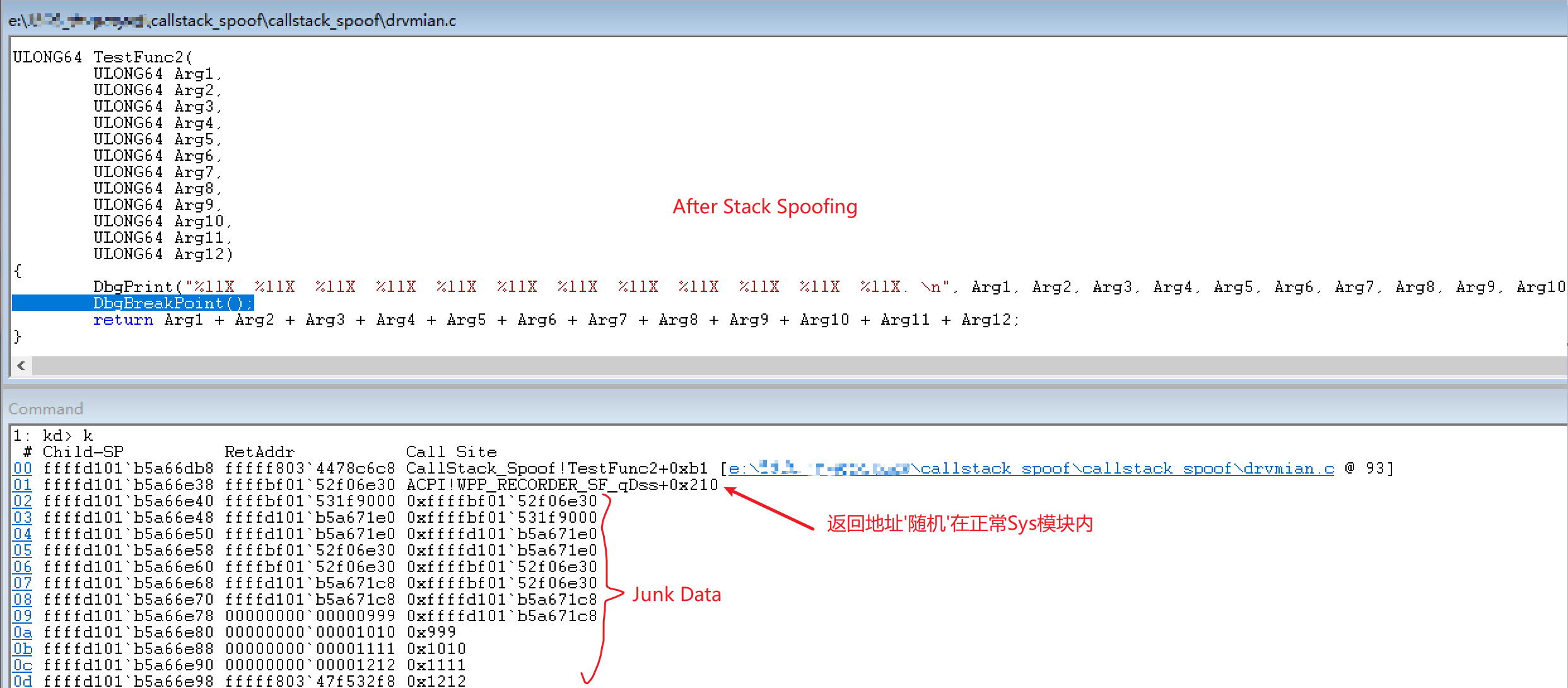
Task: Click 'ACPI!WPP_RECORDER_SF_qDss+0x210' call site
Action: pos(563,485)
